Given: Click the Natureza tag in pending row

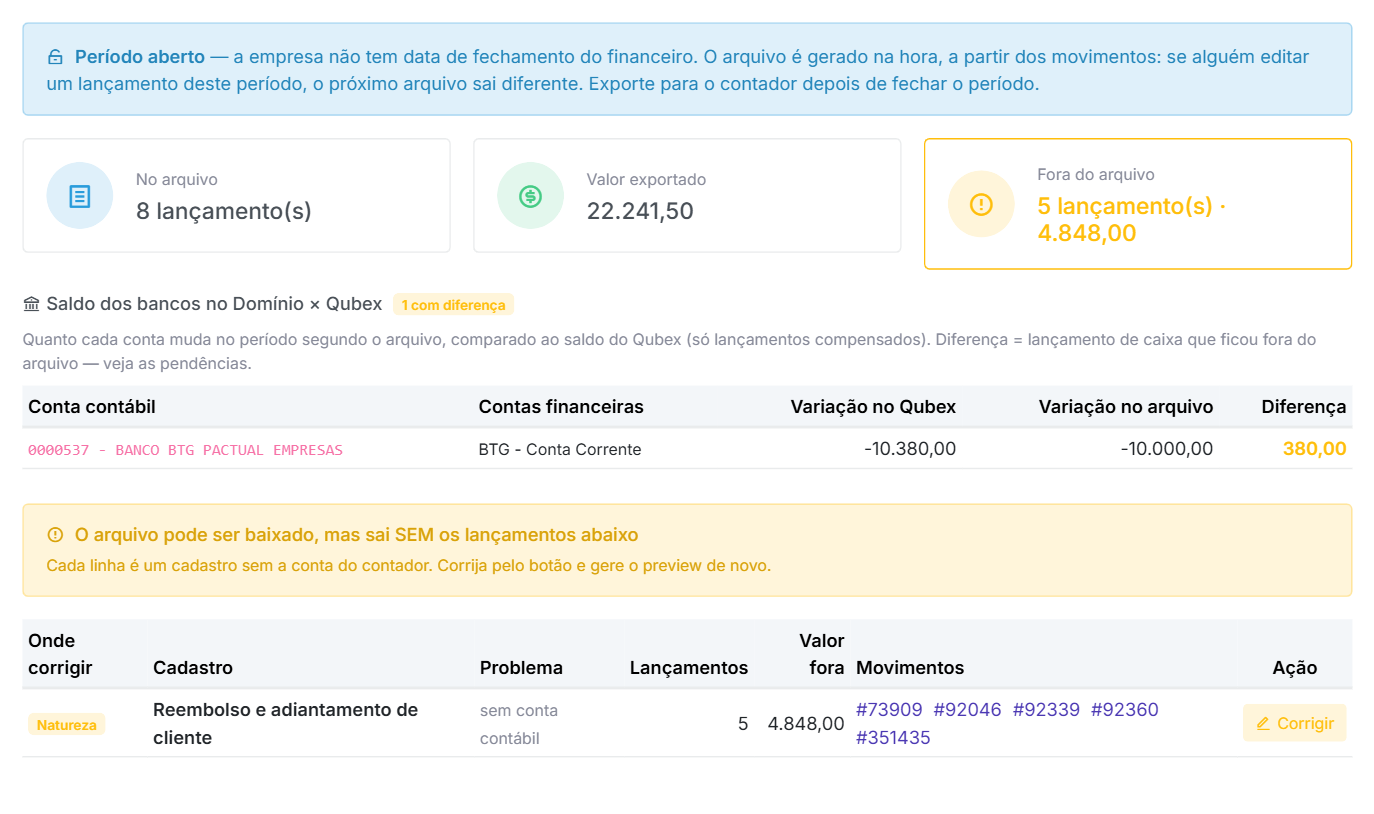Looking at the screenshot, I should pyautogui.click(x=66, y=725).
